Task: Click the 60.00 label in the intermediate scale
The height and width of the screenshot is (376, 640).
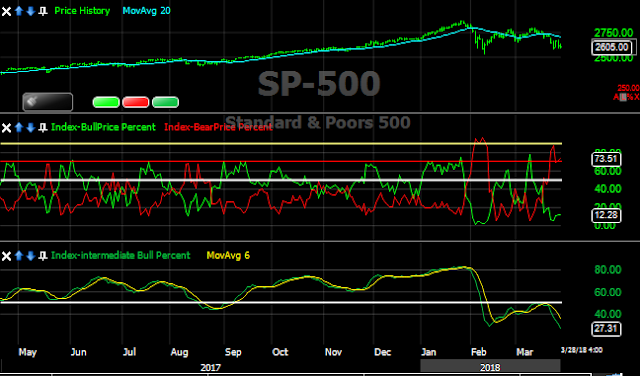Action: [x=608, y=292]
